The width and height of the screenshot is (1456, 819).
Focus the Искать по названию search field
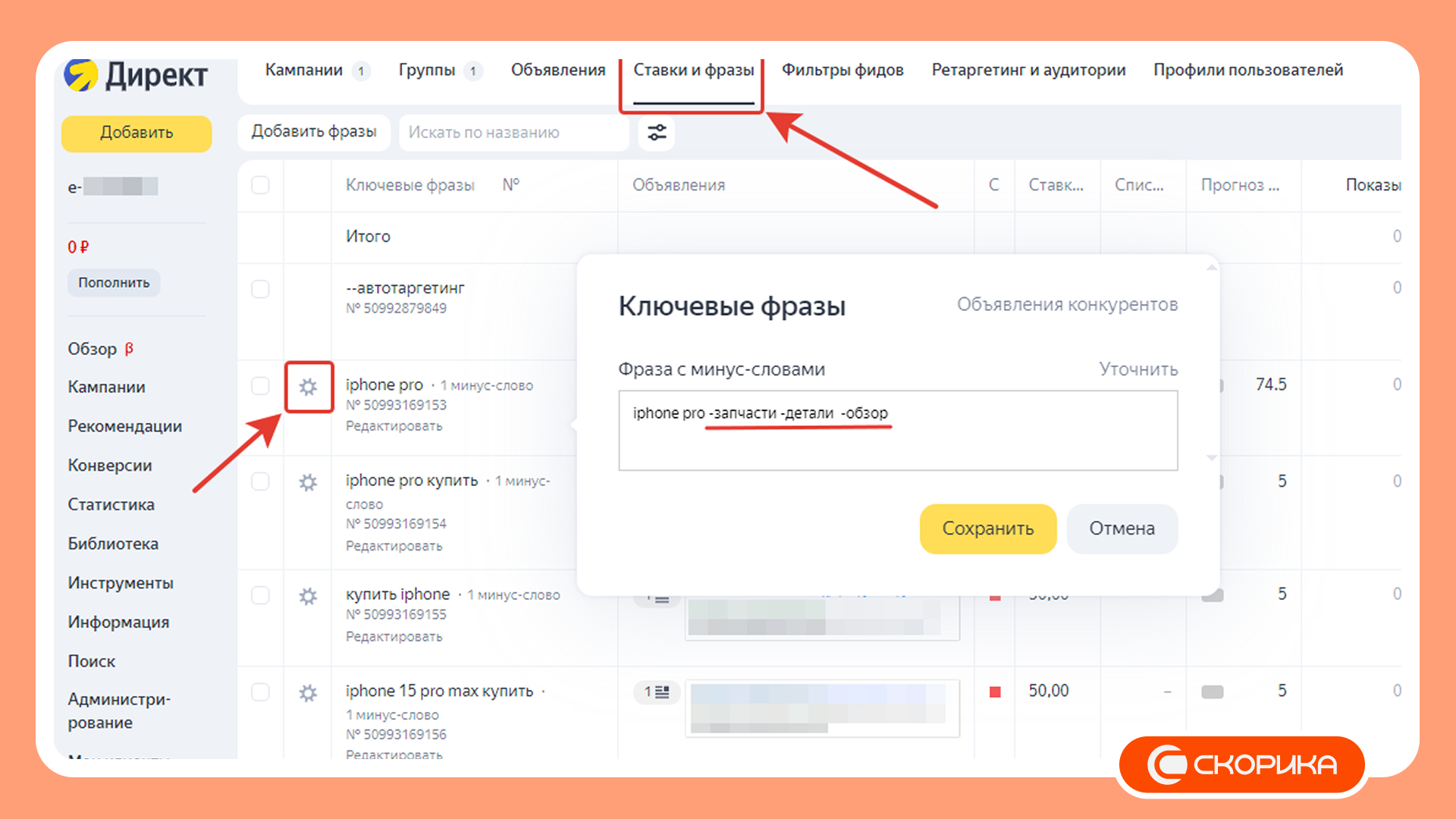(x=514, y=133)
